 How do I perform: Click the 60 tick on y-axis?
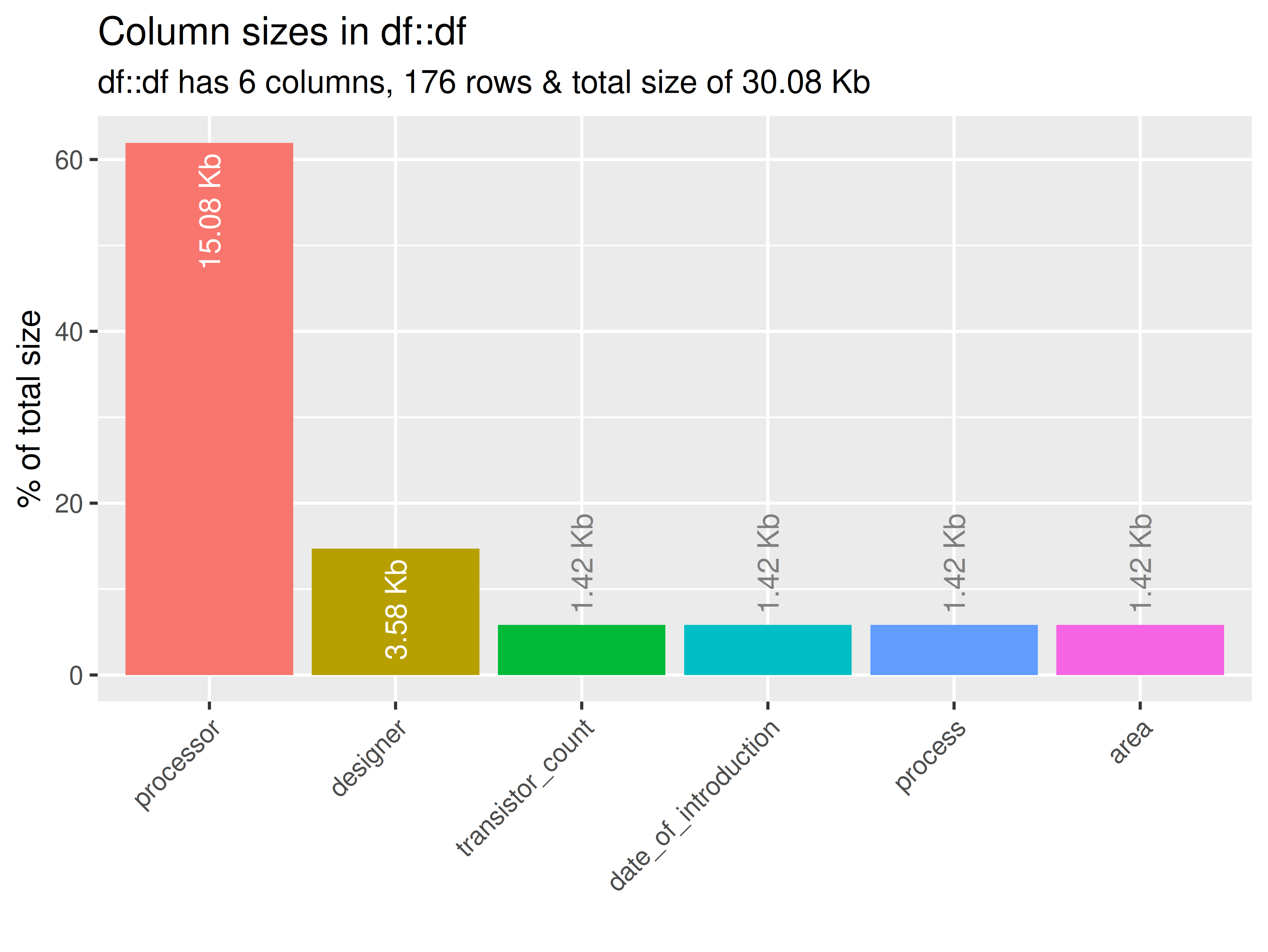point(69,160)
